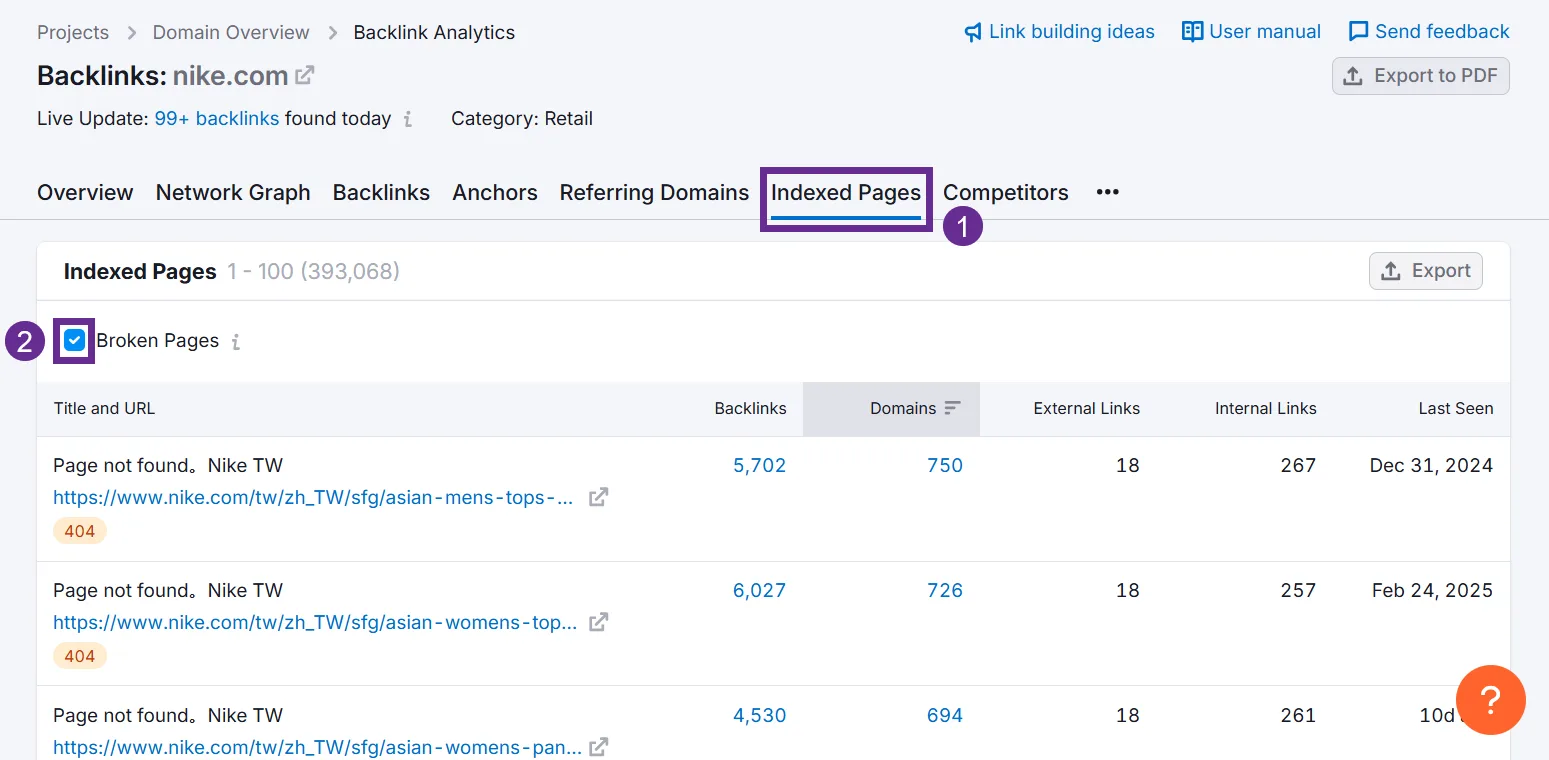
Task: Uncheck the Broken Pages checkbox
Action: [x=75, y=341]
